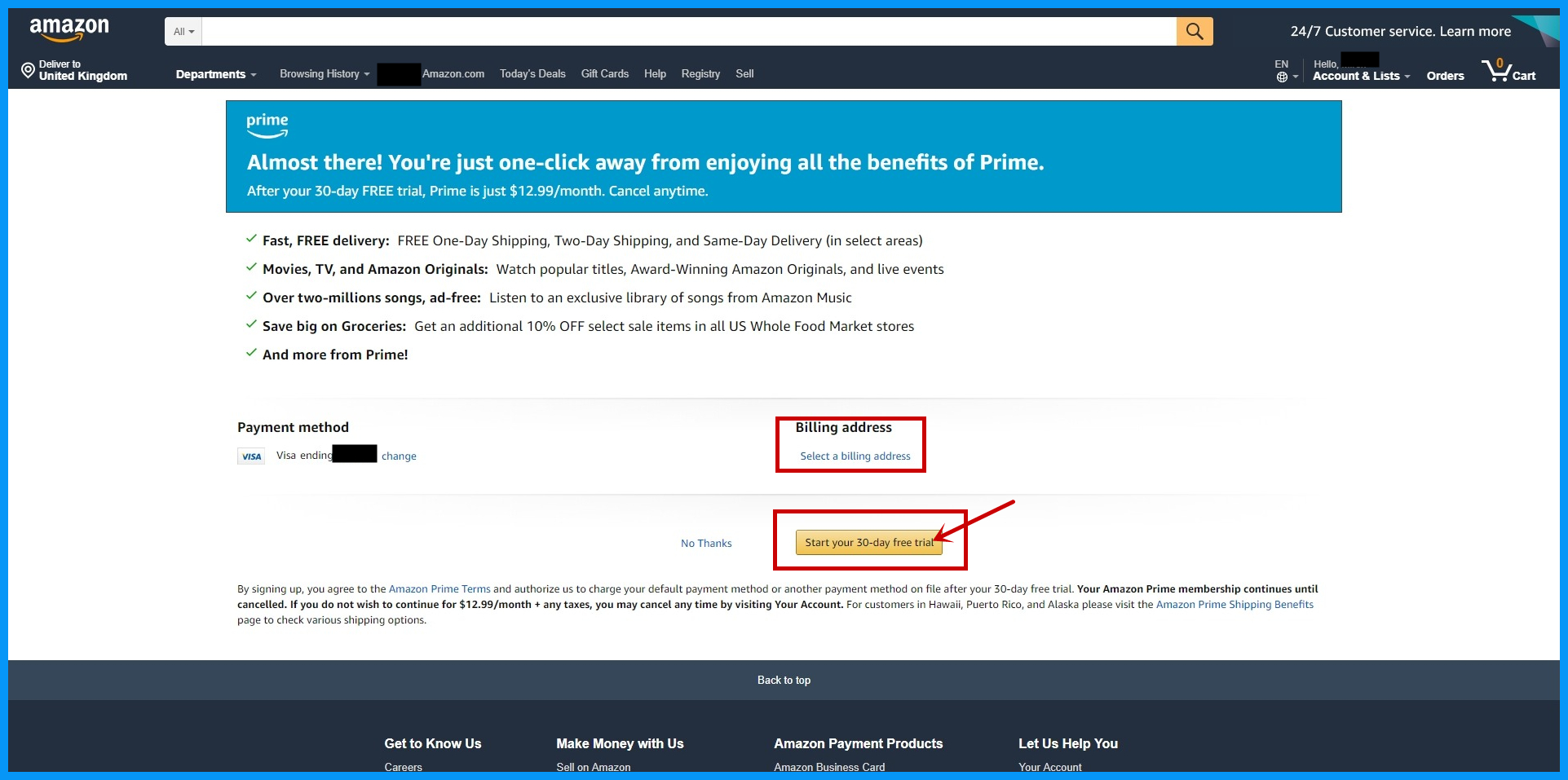The image size is (1568, 780).
Task: Click Select a billing address
Action: [855, 456]
